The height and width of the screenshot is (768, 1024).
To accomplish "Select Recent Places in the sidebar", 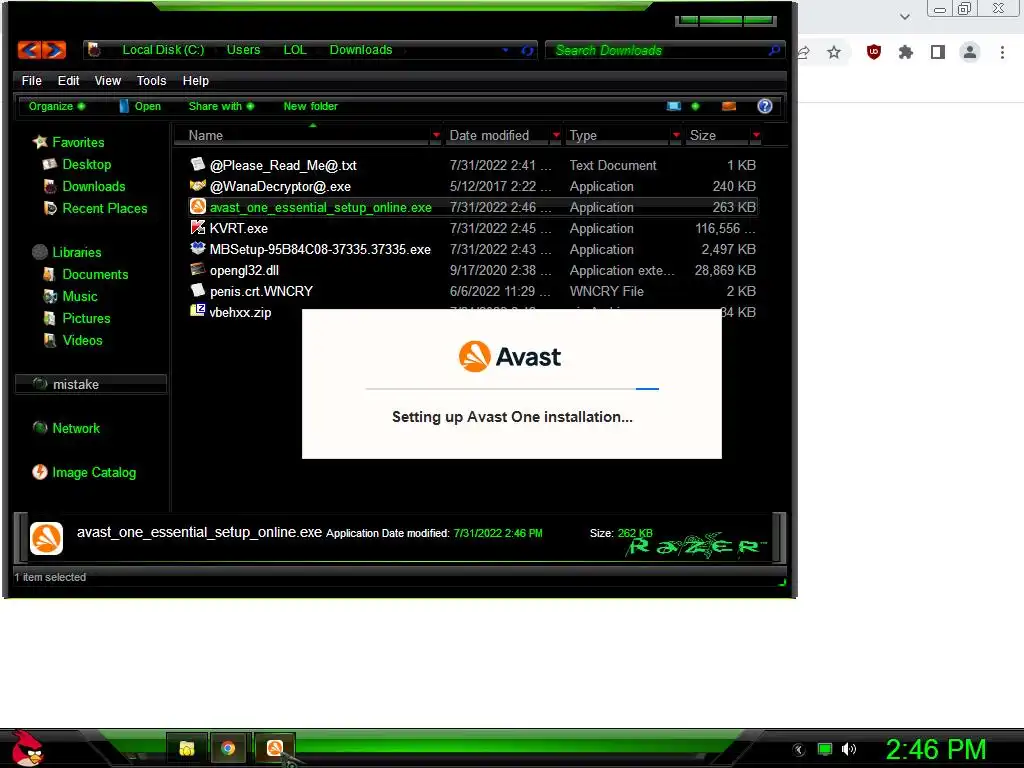I will tap(105, 208).
